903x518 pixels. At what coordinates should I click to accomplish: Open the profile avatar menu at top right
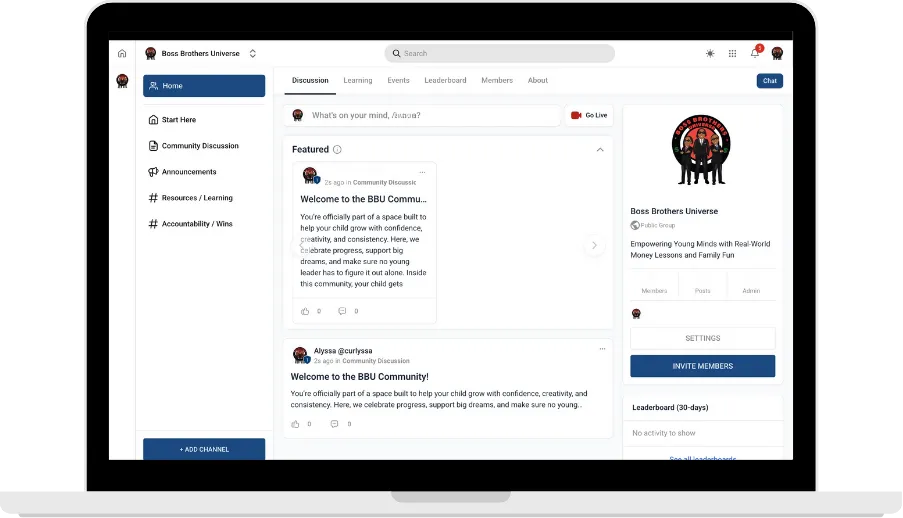[777, 54]
